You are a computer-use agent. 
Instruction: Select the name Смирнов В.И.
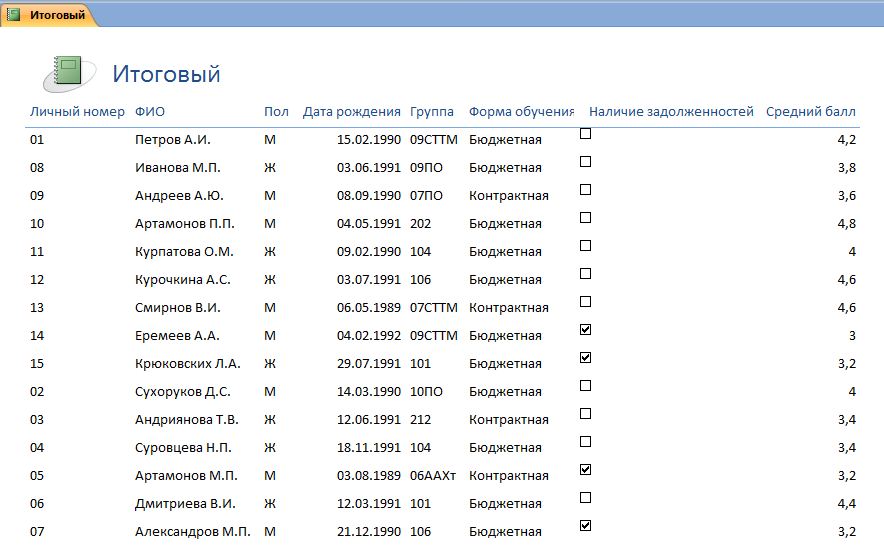click(178, 308)
